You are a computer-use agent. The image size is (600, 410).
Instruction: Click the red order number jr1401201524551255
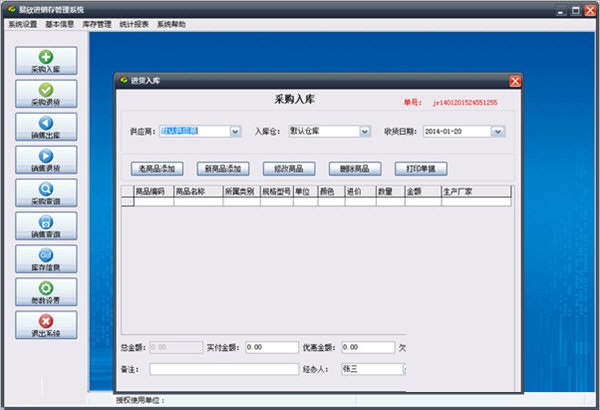[465, 103]
